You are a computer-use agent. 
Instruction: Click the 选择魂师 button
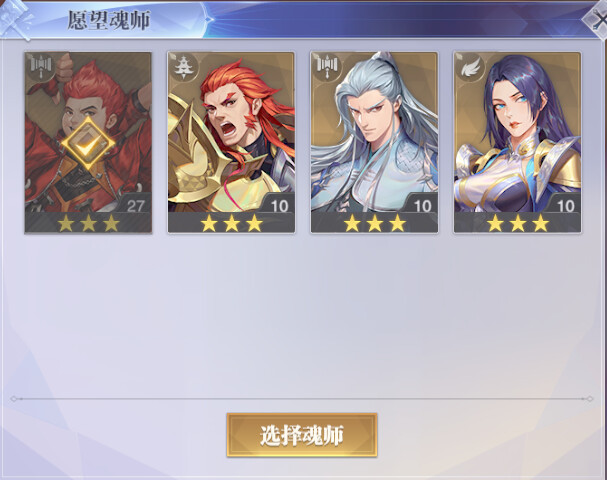(x=302, y=435)
